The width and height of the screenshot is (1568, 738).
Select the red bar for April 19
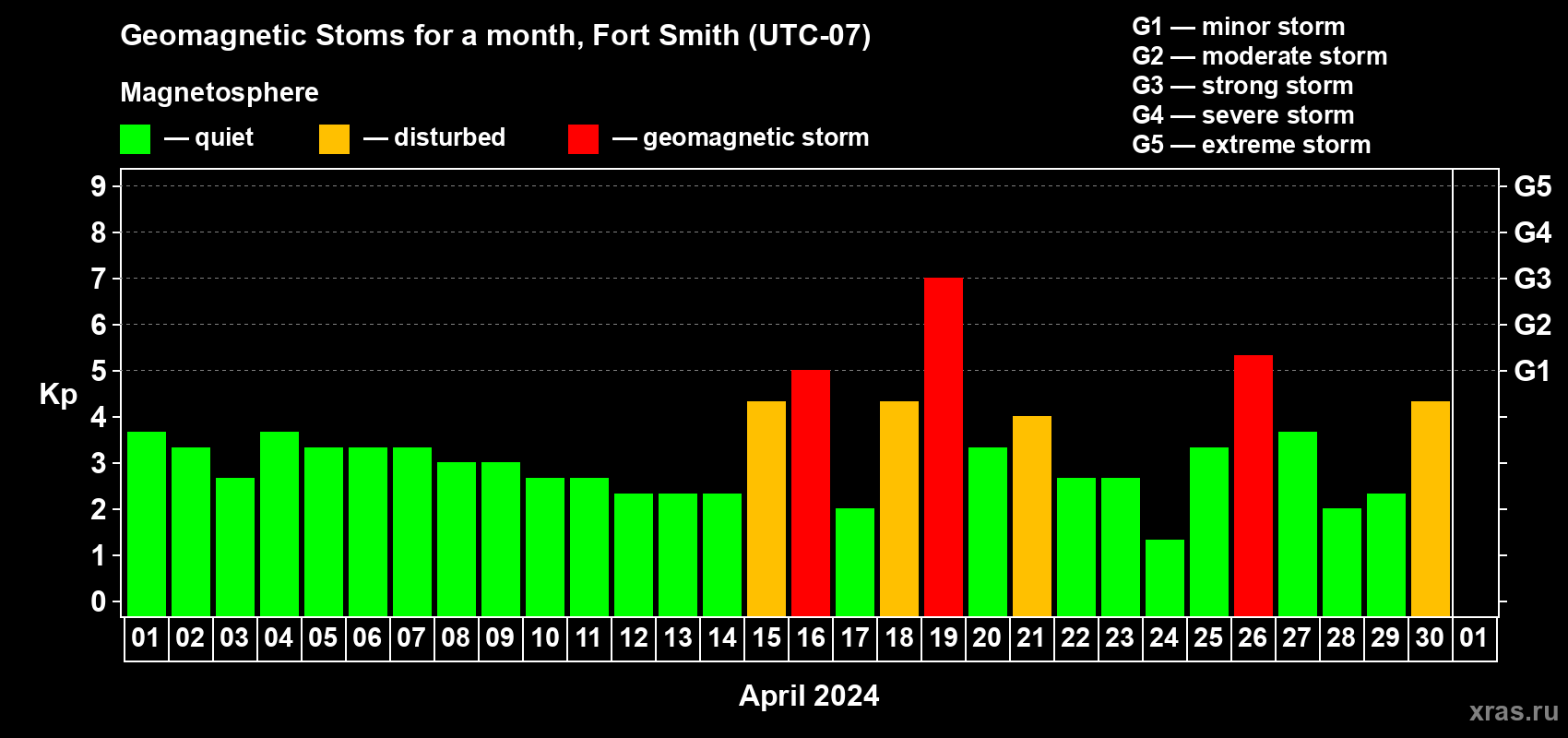click(944, 446)
